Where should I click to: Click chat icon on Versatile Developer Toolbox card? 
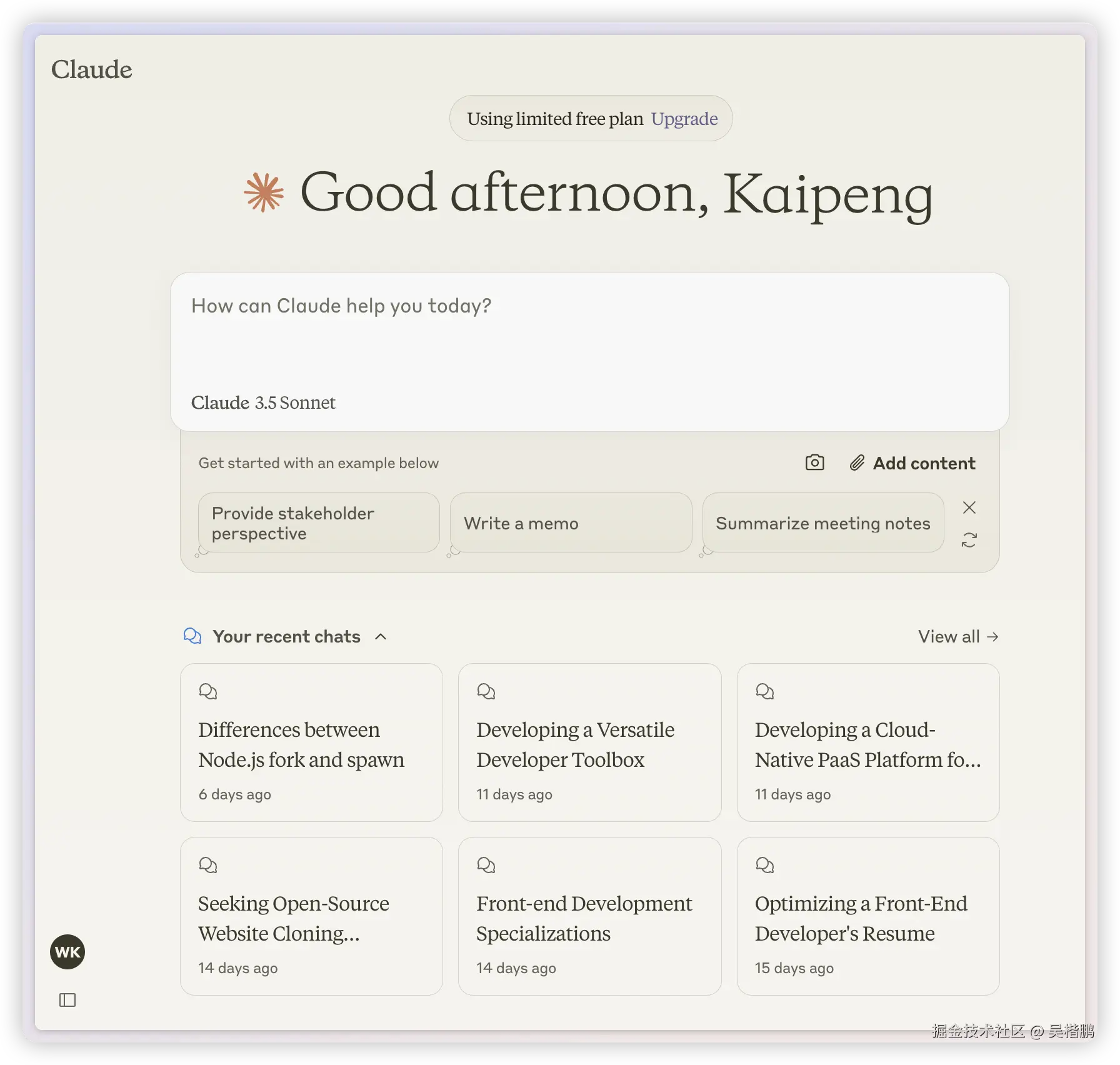[486, 691]
